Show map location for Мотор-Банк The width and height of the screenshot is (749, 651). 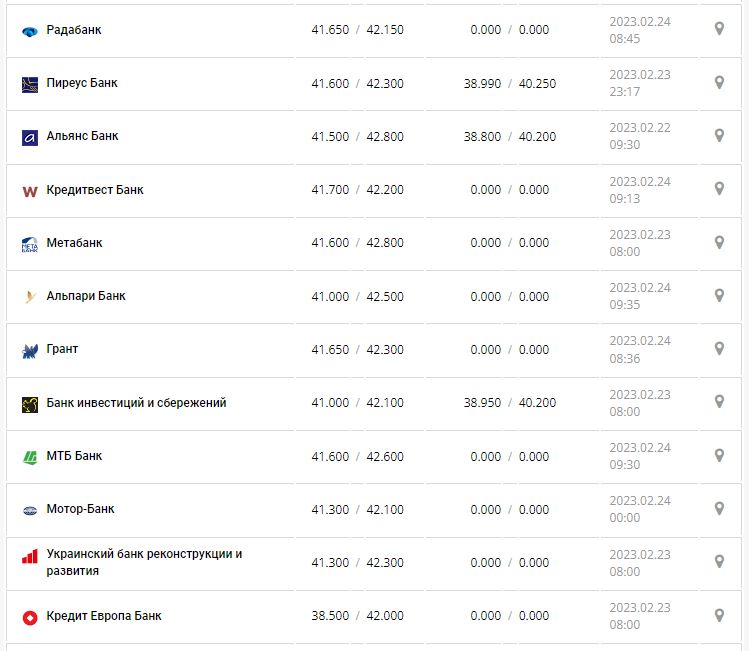tap(718, 508)
